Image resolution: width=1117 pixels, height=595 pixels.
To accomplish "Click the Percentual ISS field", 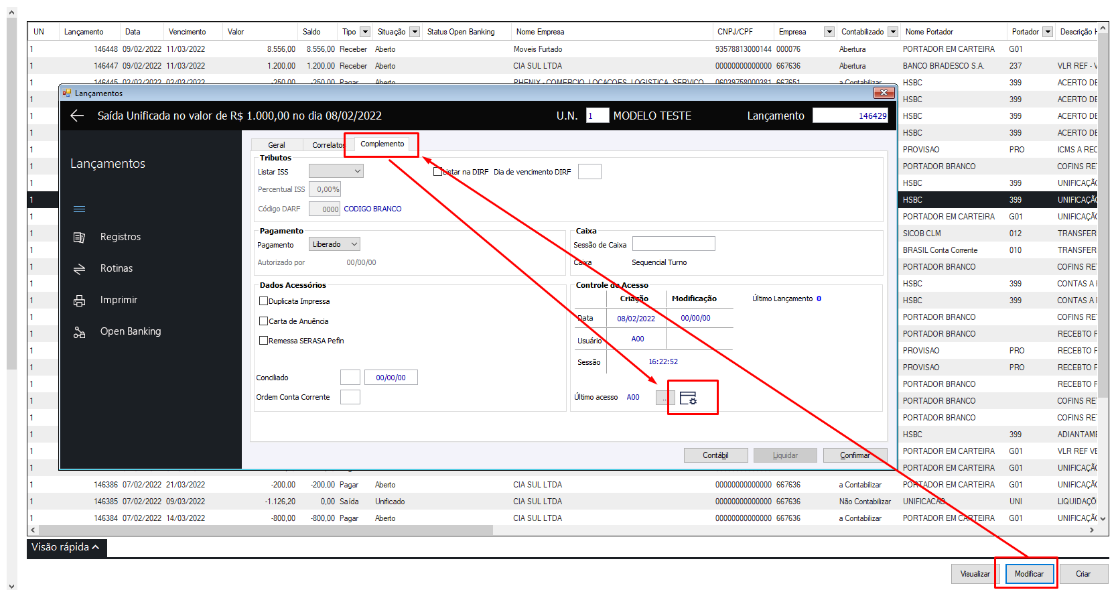I will [x=325, y=189].
